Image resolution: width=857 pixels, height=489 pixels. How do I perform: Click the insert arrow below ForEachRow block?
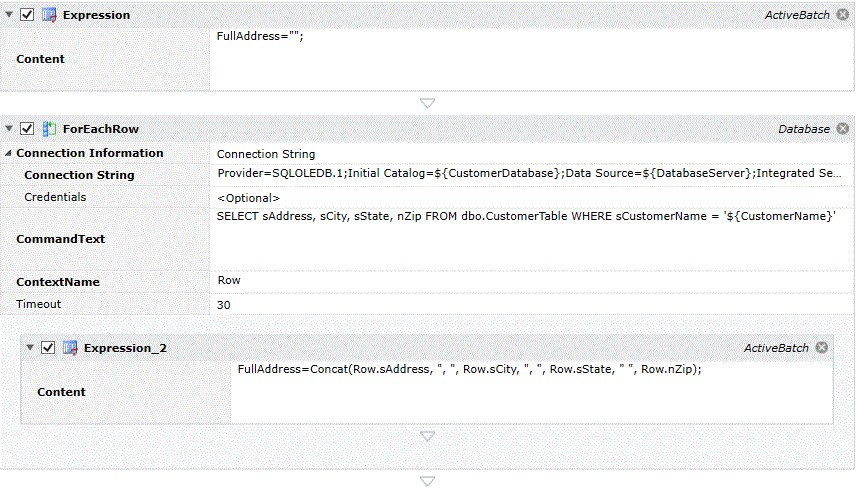[x=428, y=481]
